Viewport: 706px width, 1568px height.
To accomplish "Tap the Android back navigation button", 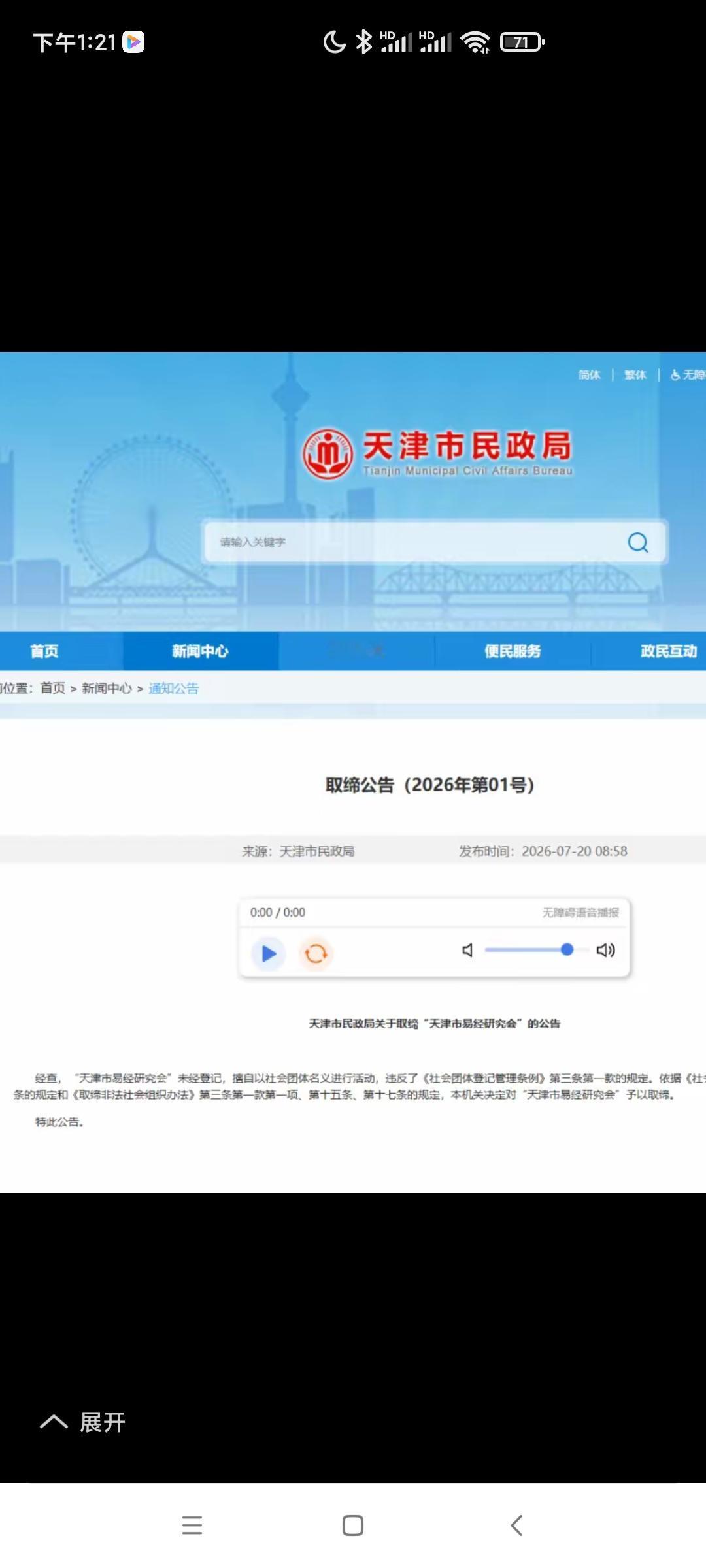I will [516, 1526].
